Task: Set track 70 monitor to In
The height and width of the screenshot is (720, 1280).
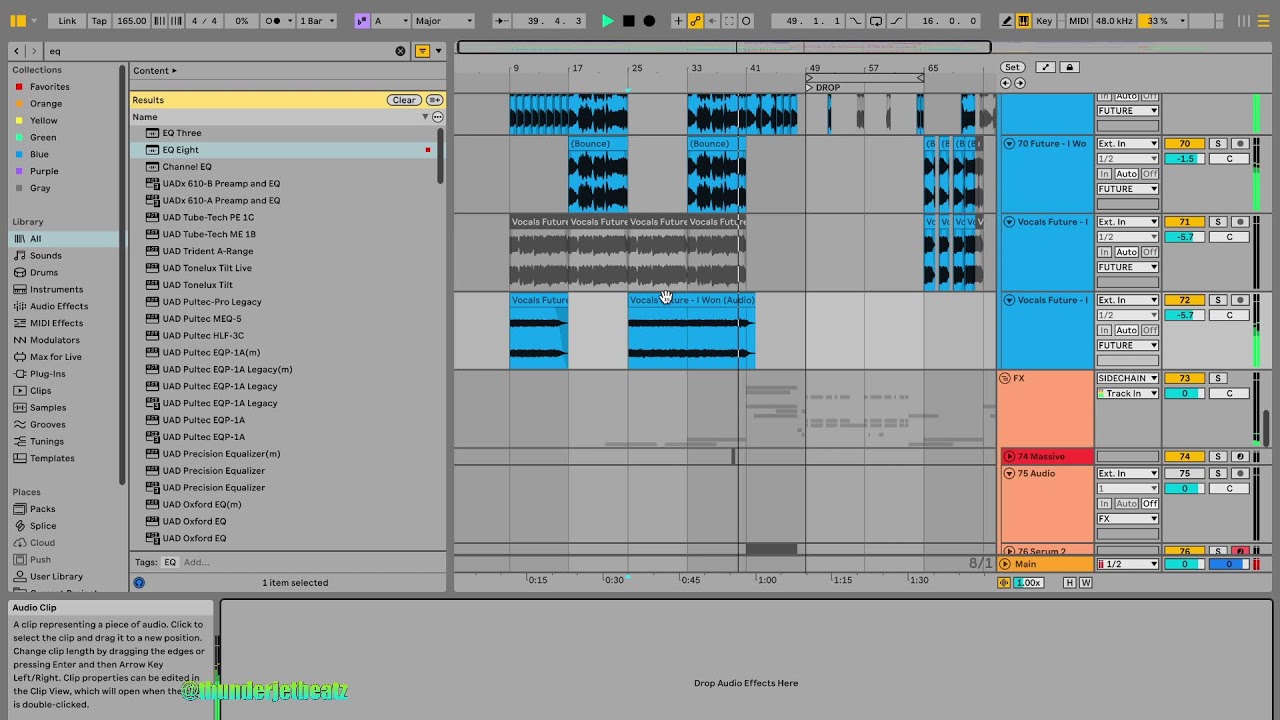Action: click(1104, 174)
